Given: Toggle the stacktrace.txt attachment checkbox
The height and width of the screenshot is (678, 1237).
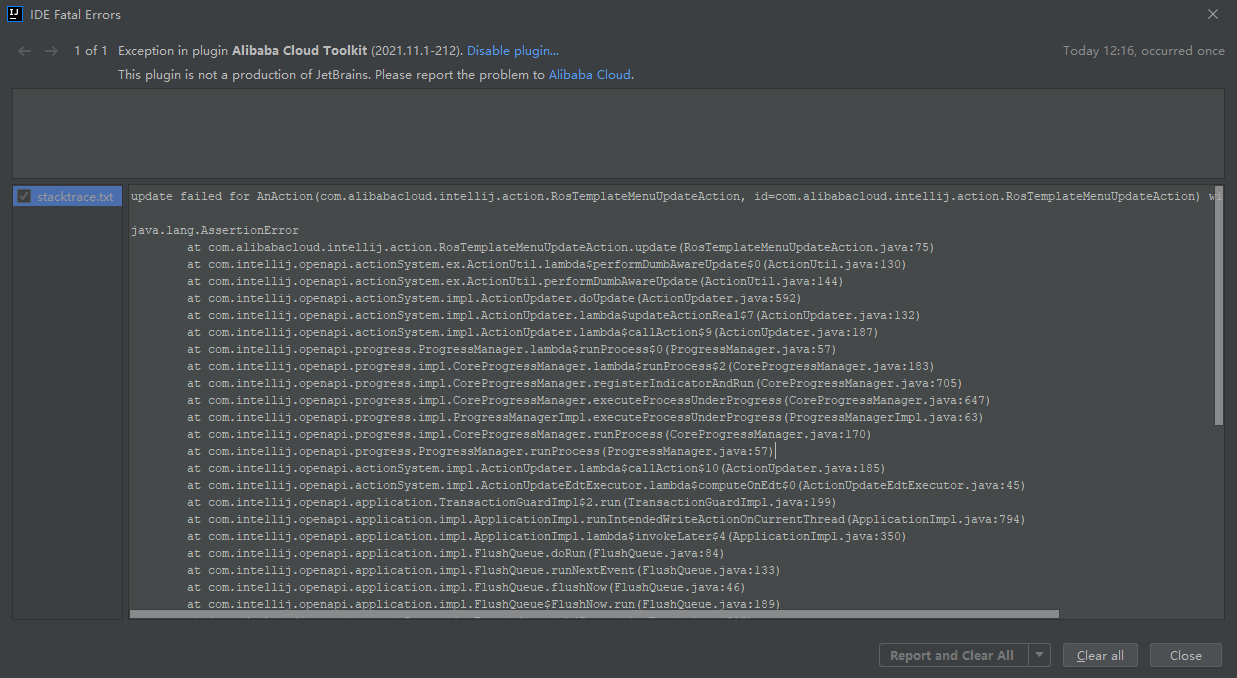Looking at the screenshot, I should point(24,196).
